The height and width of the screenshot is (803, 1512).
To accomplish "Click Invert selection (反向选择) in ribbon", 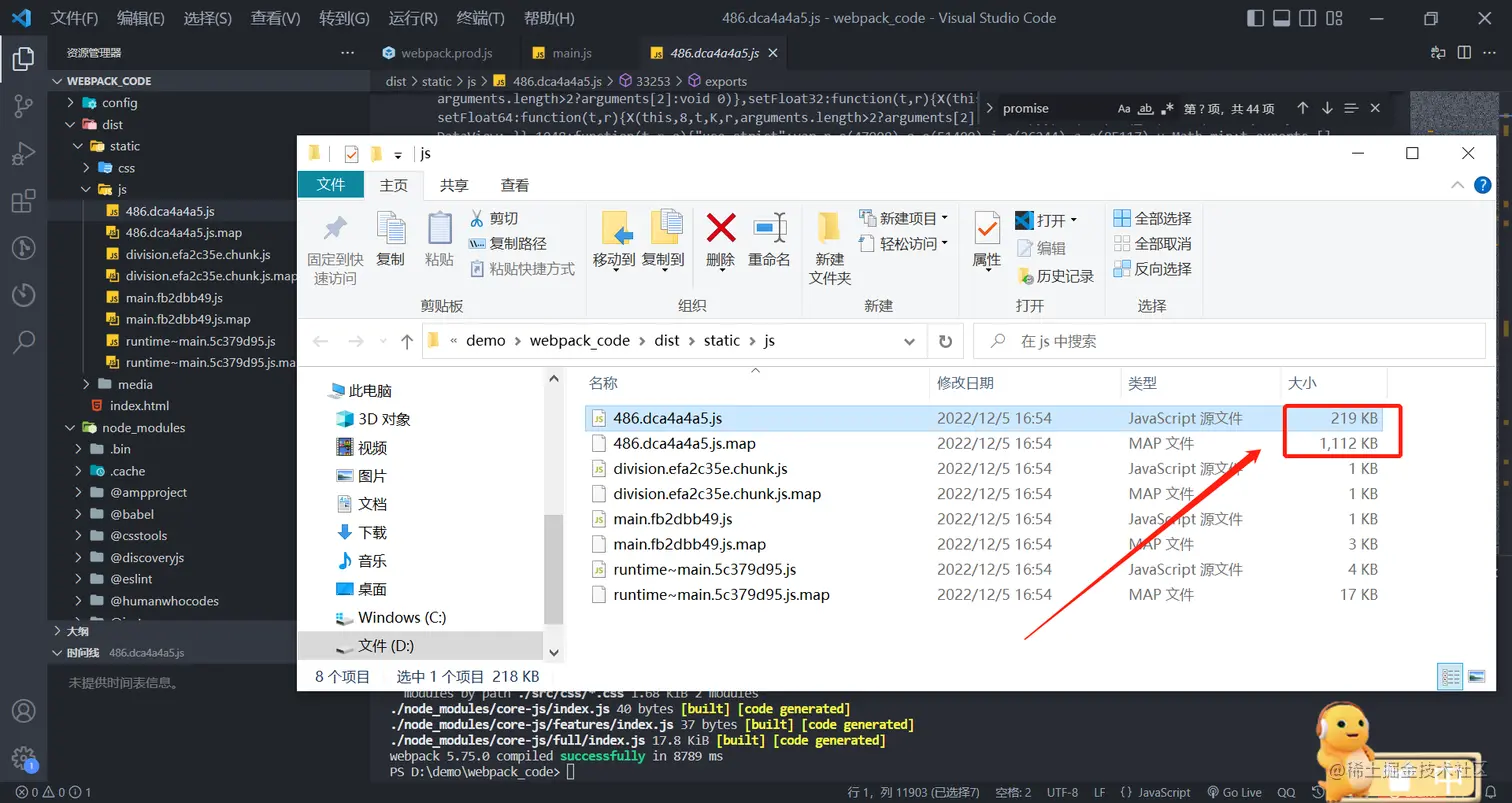I will [x=1152, y=268].
